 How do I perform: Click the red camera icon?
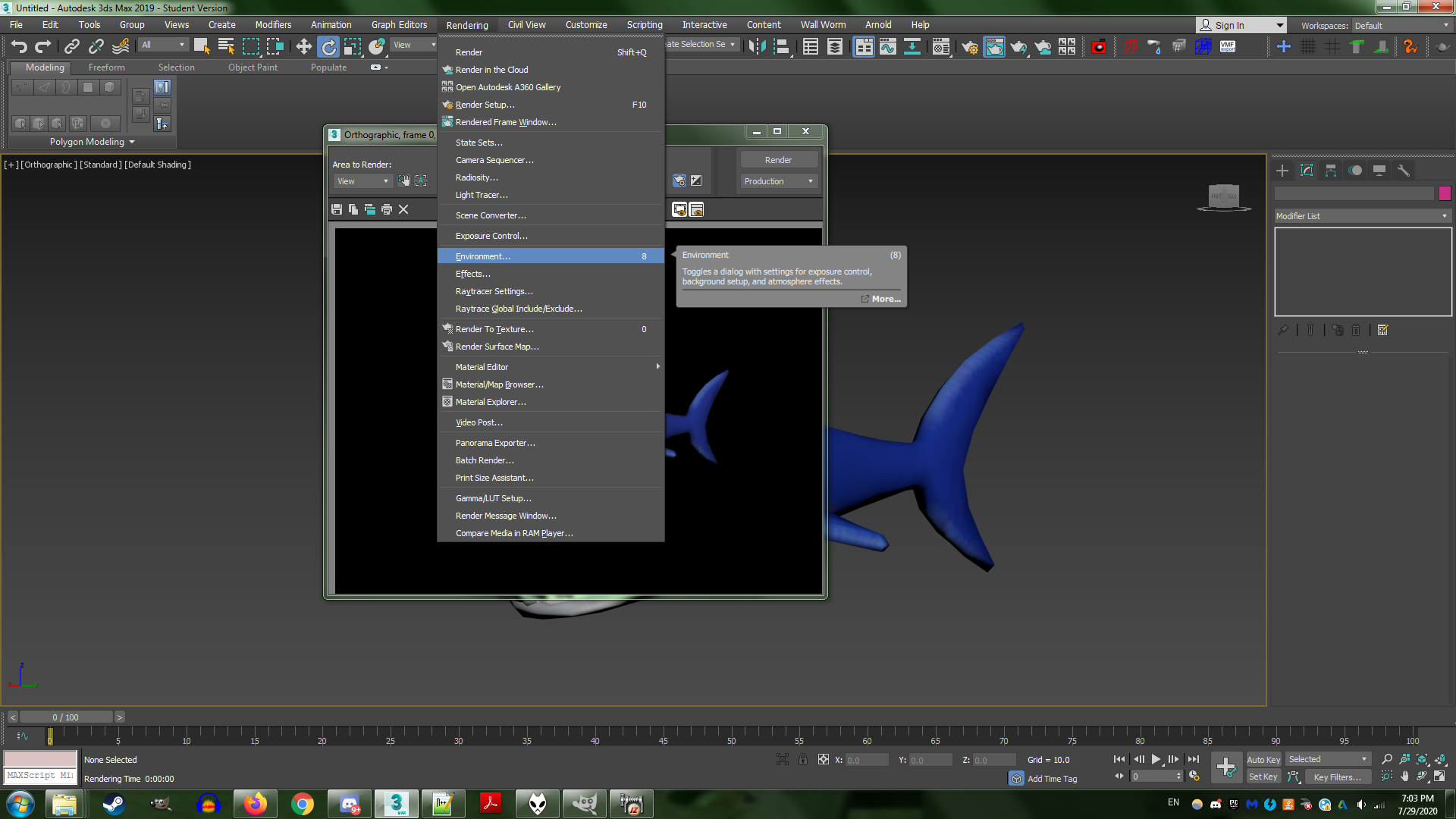pyautogui.click(x=1099, y=47)
